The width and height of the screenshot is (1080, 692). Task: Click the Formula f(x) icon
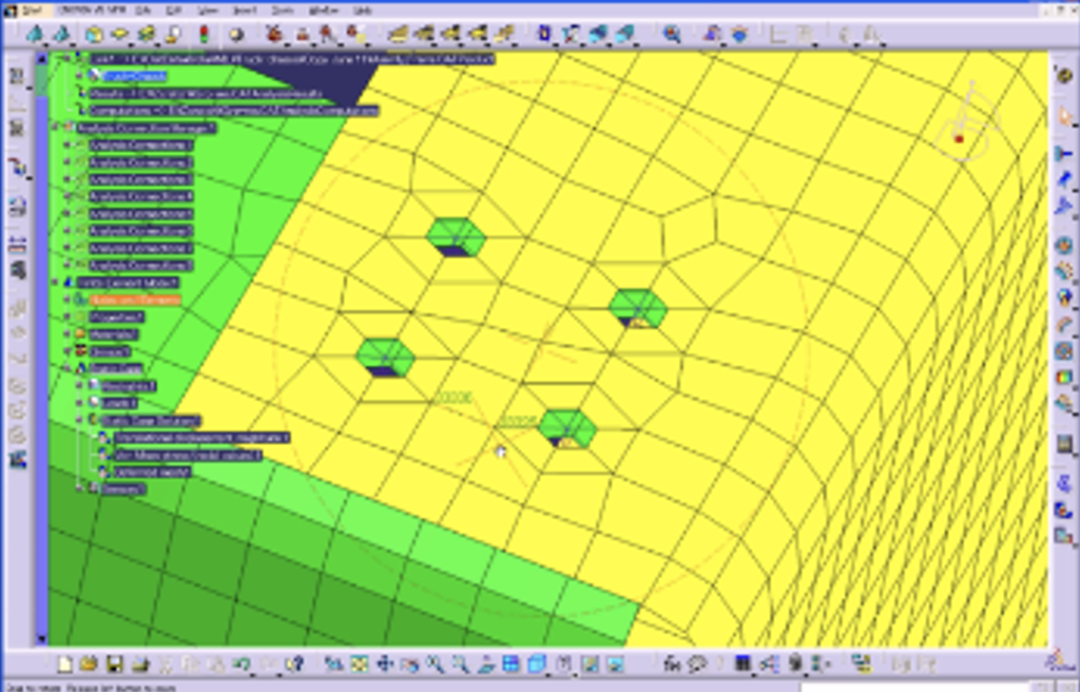click(672, 664)
